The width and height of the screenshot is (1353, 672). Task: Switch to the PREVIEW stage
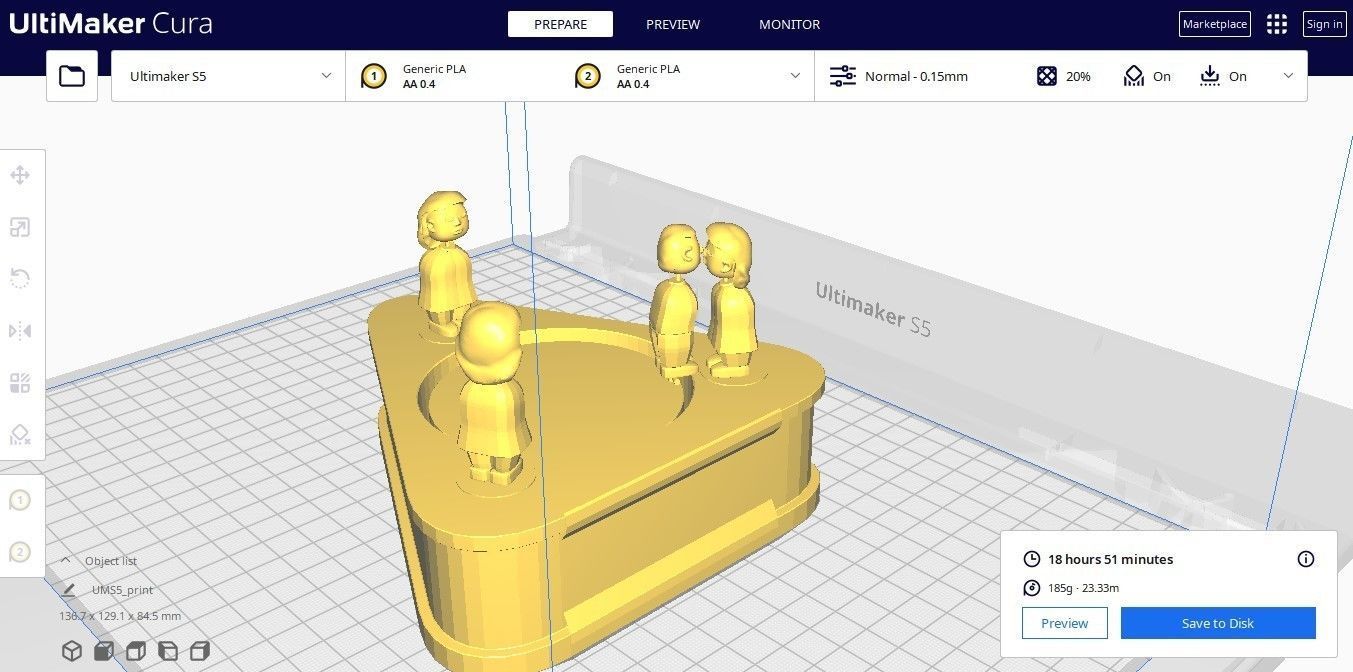click(673, 24)
